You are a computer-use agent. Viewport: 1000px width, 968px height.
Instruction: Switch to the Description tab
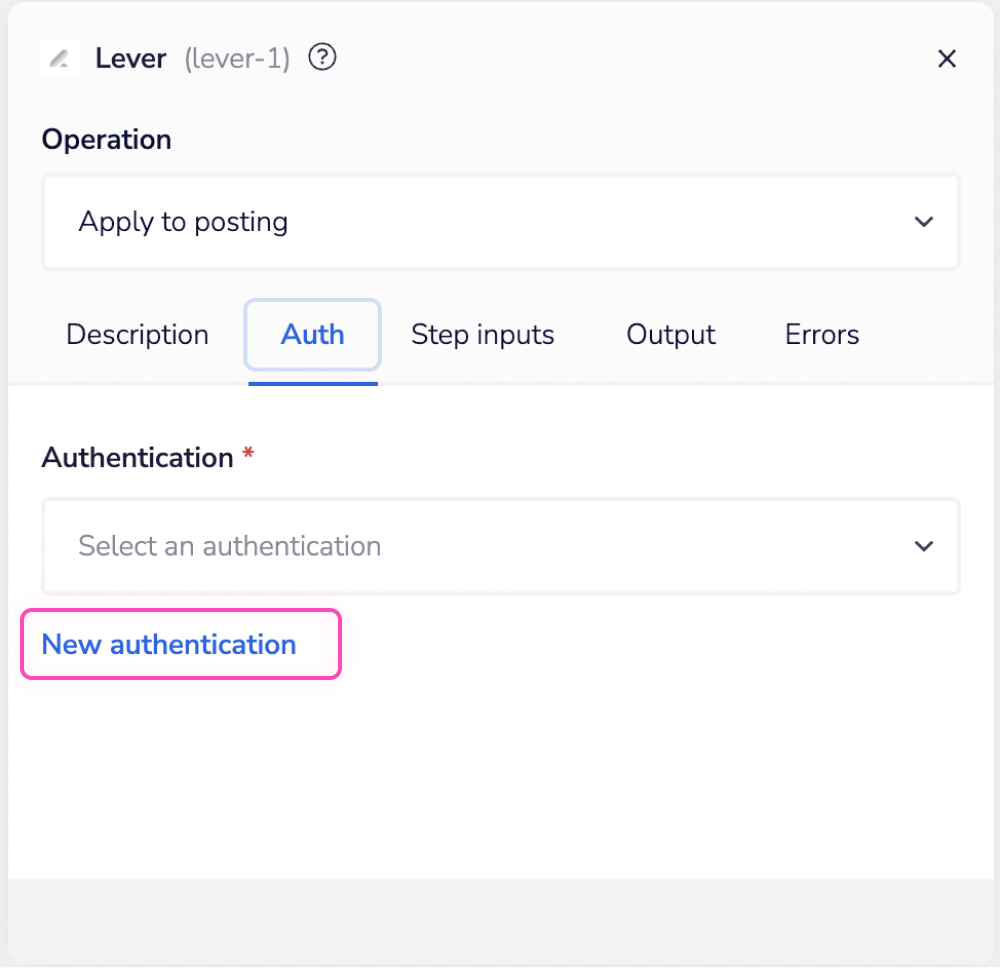point(137,335)
